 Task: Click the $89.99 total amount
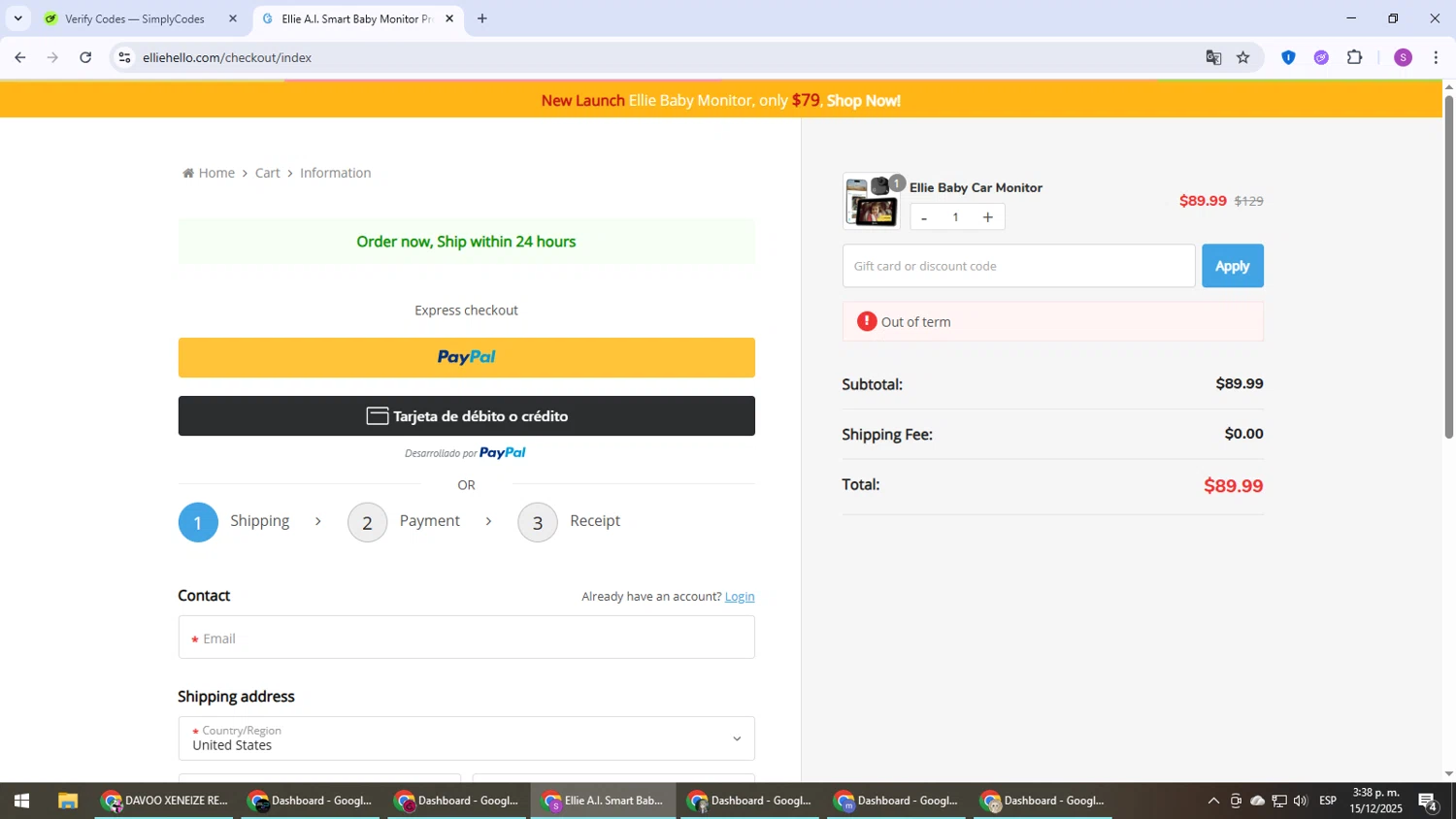click(1233, 486)
